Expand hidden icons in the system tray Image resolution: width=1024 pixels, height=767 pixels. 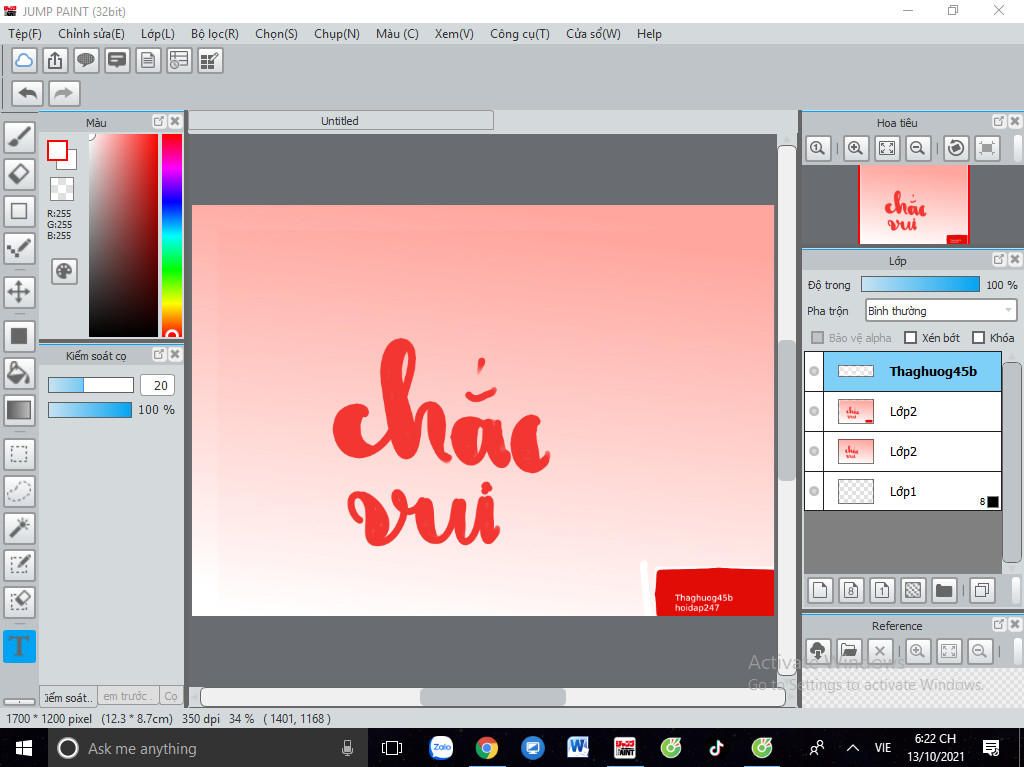point(852,747)
